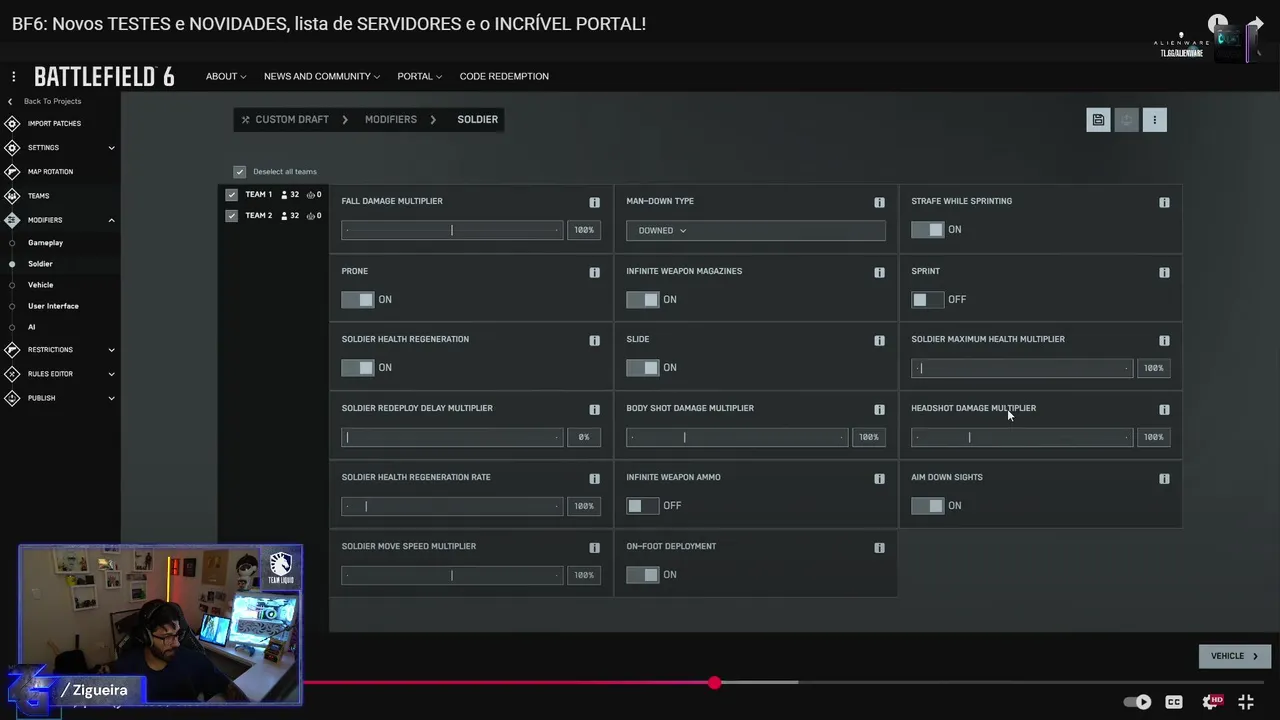Show info for Soldier Maximum Health Multiplier

(1164, 340)
